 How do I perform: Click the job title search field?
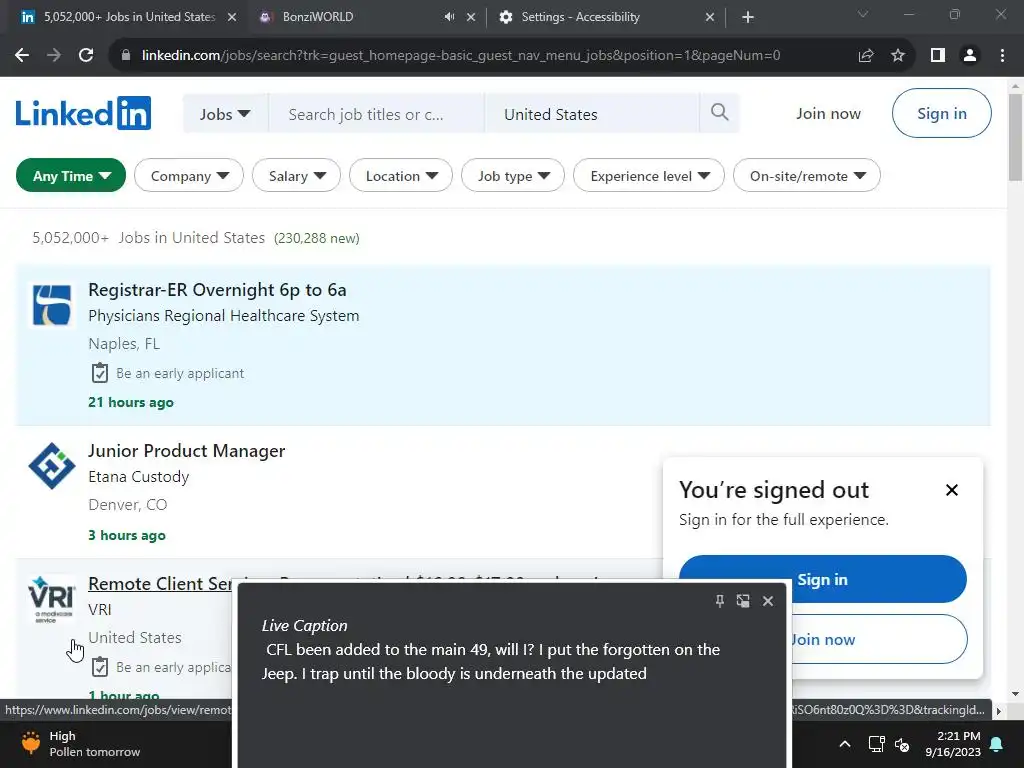tap(376, 114)
